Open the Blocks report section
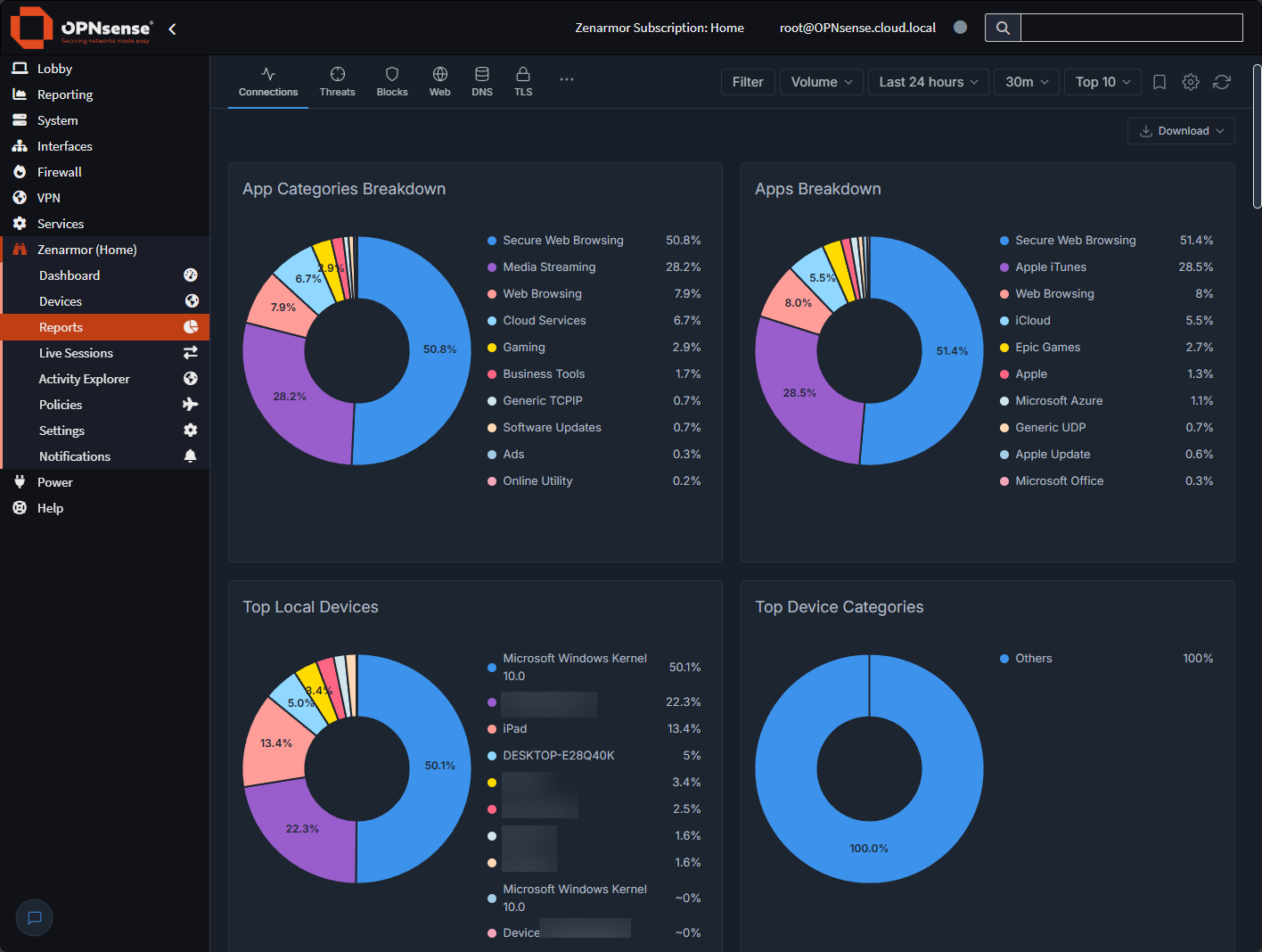This screenshot has width=1262, height=952. tap(392, 81)
